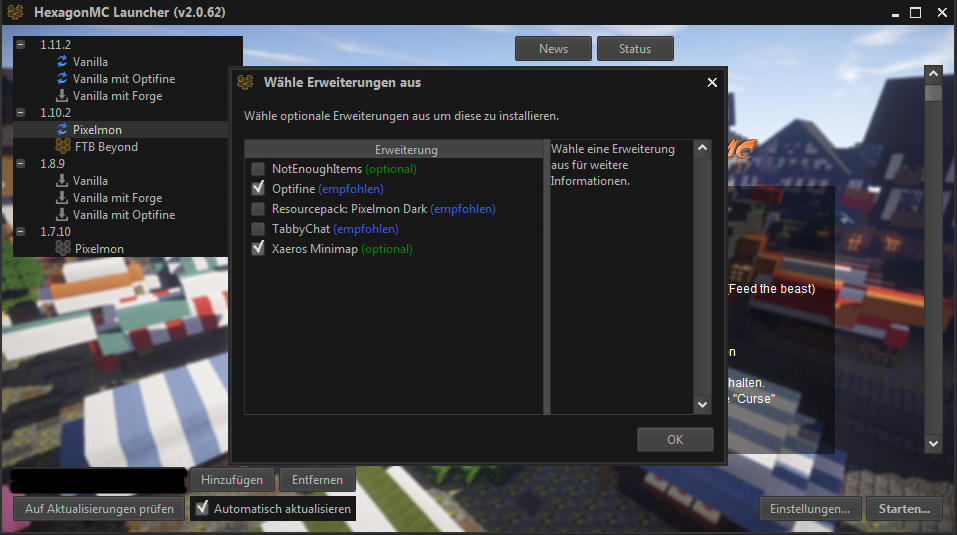Image resolution: width=957 pixels, height=535 pixels.
Task: Collapse the 1.10.2 version group
Action: point(21,113)
